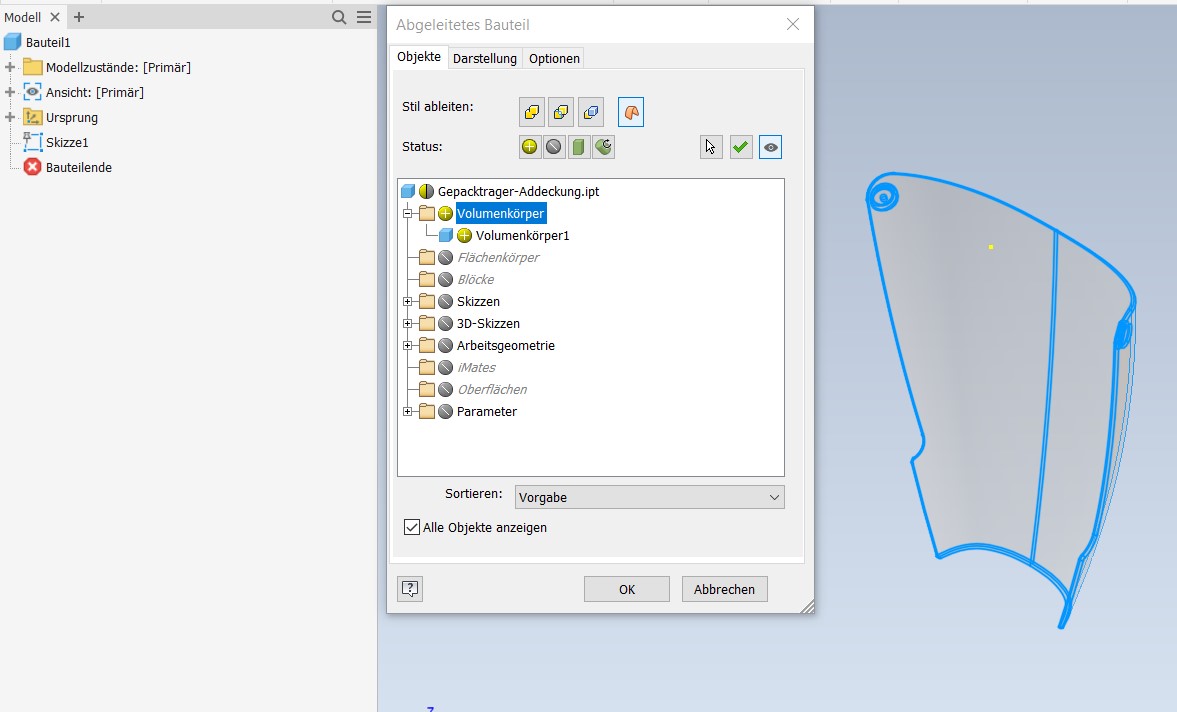Toggle status icon of 3D-Skizzen folder
The height and width of the screenshot is (712, 1177).
pos(445,323)
